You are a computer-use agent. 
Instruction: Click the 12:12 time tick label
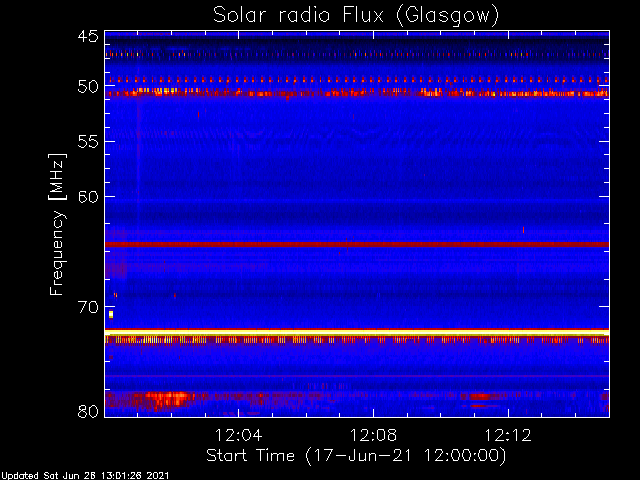coord(508,435)
